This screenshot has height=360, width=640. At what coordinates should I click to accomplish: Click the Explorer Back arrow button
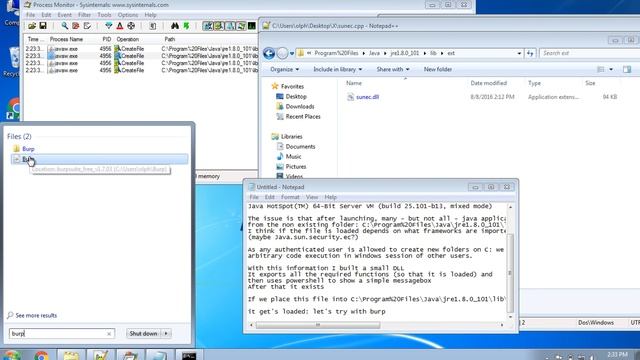[x=269, y=53]
